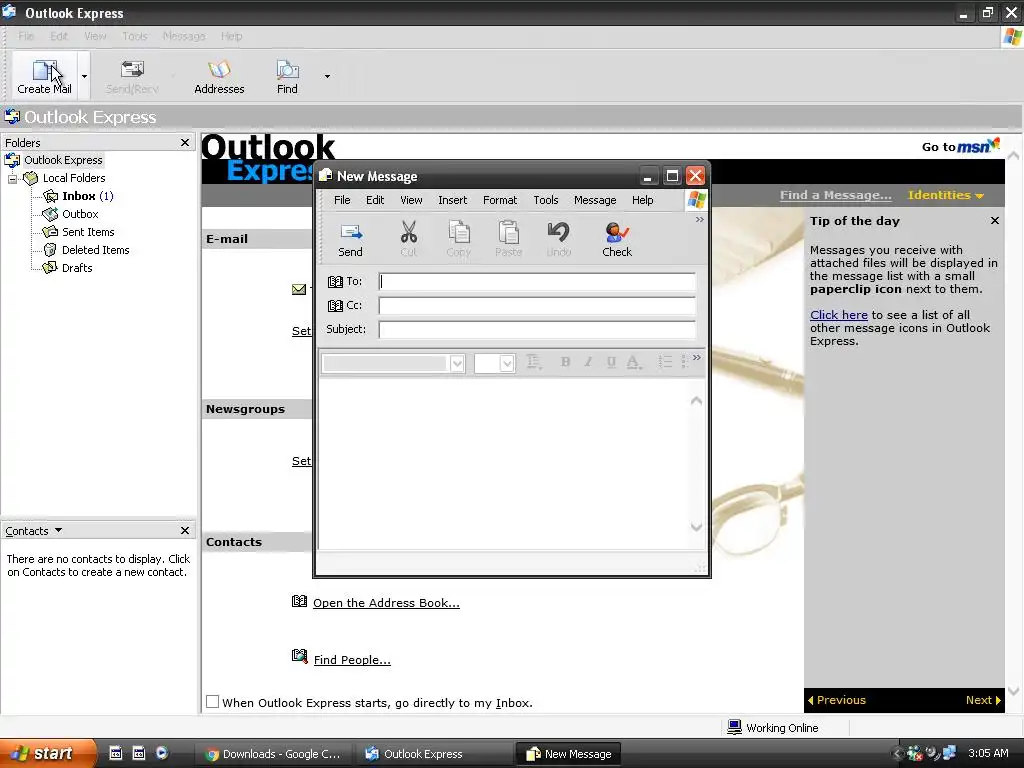This screenshot has width=1024, height=768.
Task: Select the Inbox folder
Action: click(78, 196)
